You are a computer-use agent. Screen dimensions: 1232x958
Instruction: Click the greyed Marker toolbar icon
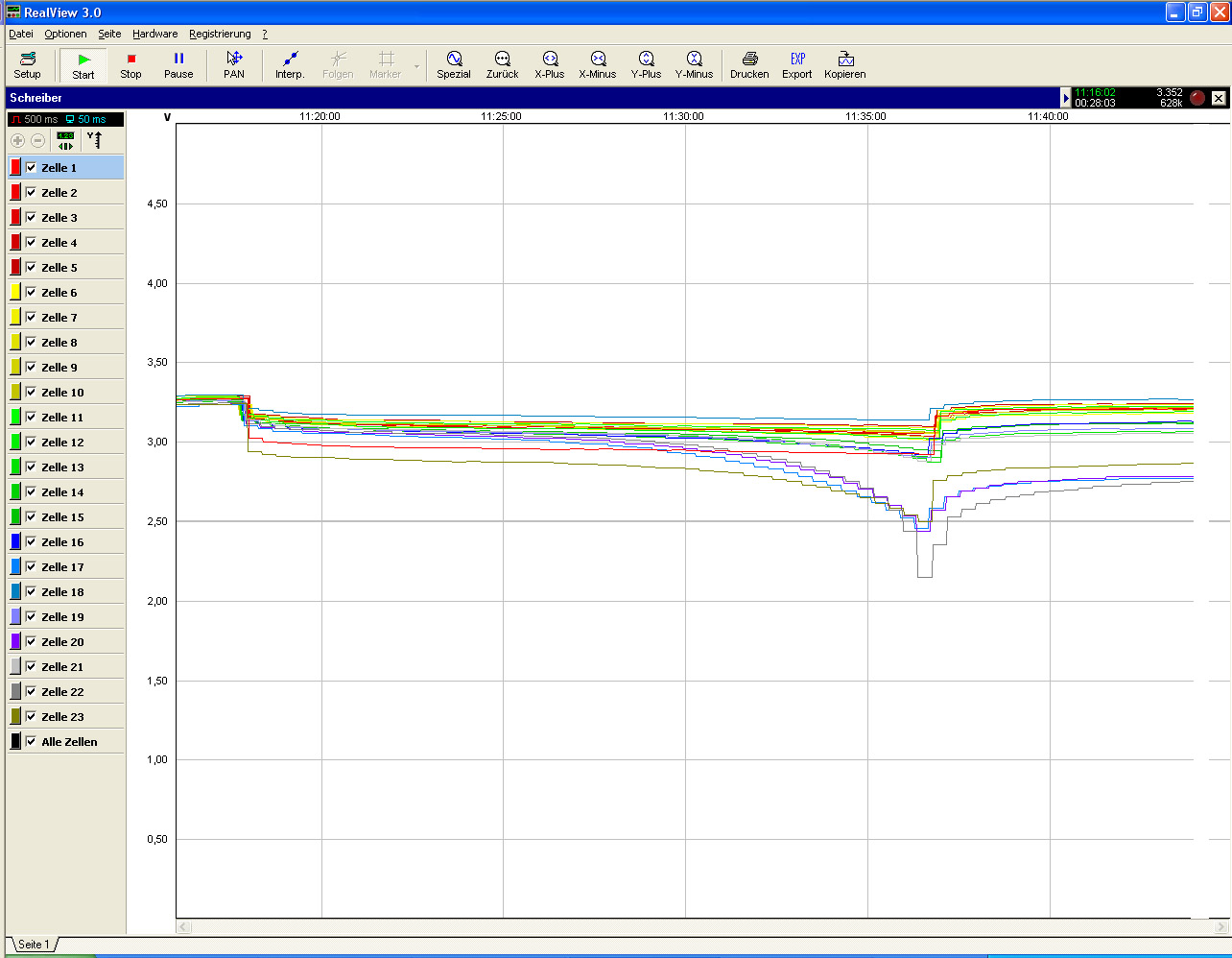[386, 59]
